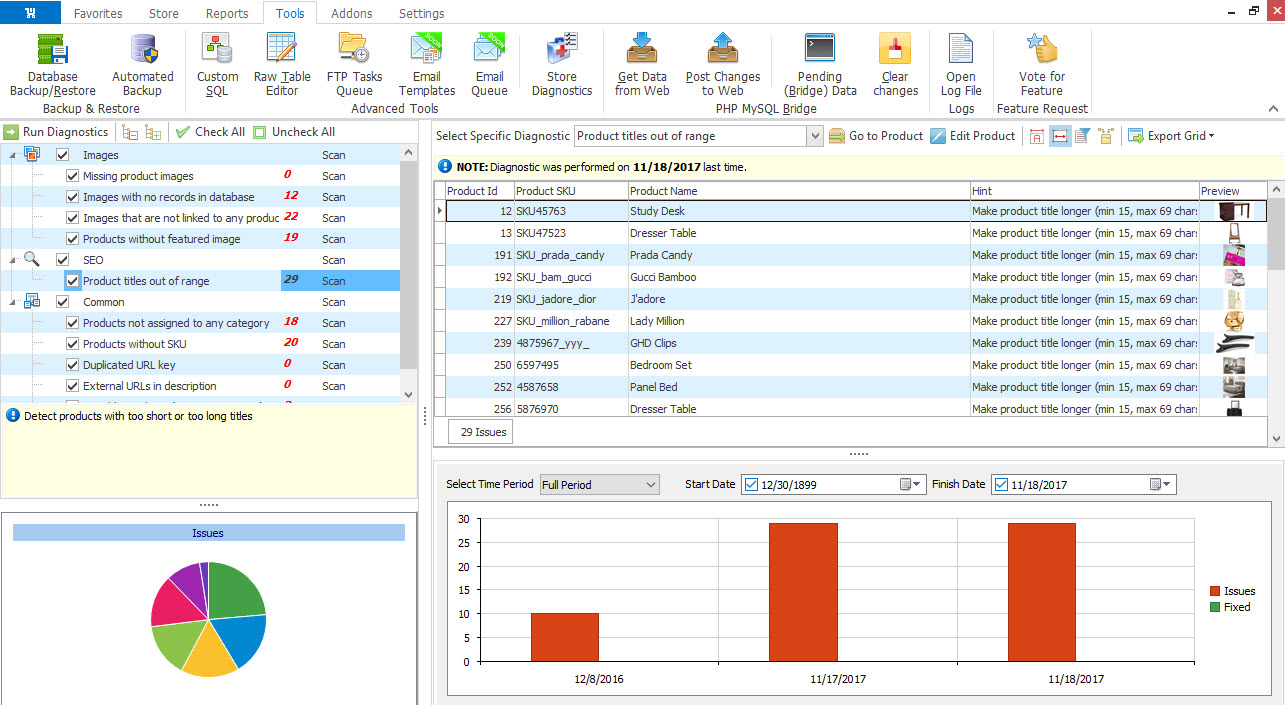Switch to the Store tab
Screen dimensions: 1285x705
[x=164, y=13]
